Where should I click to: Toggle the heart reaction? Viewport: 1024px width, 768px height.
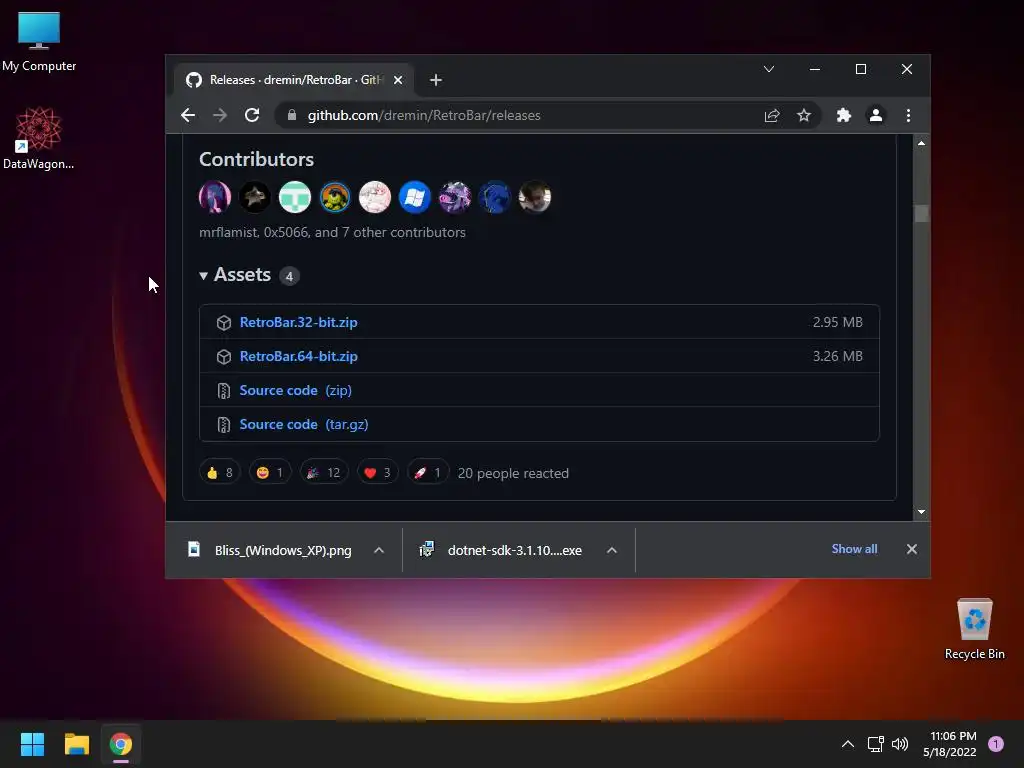click(x=377, y=473)
